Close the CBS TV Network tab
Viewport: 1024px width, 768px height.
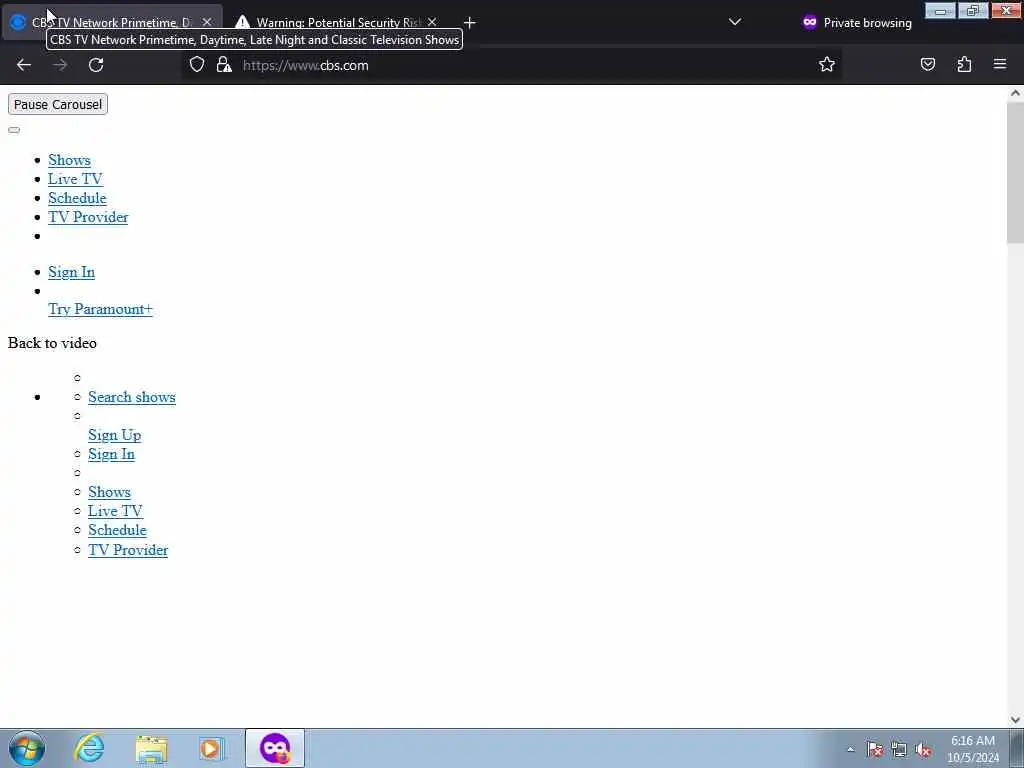coord(207,22)
